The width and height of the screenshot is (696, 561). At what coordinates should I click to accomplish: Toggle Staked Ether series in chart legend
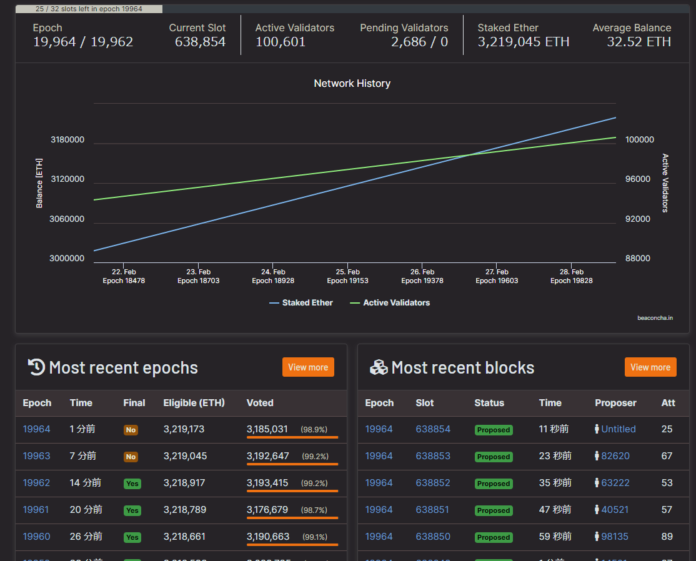pyautogui.click(x=301, y=302)
